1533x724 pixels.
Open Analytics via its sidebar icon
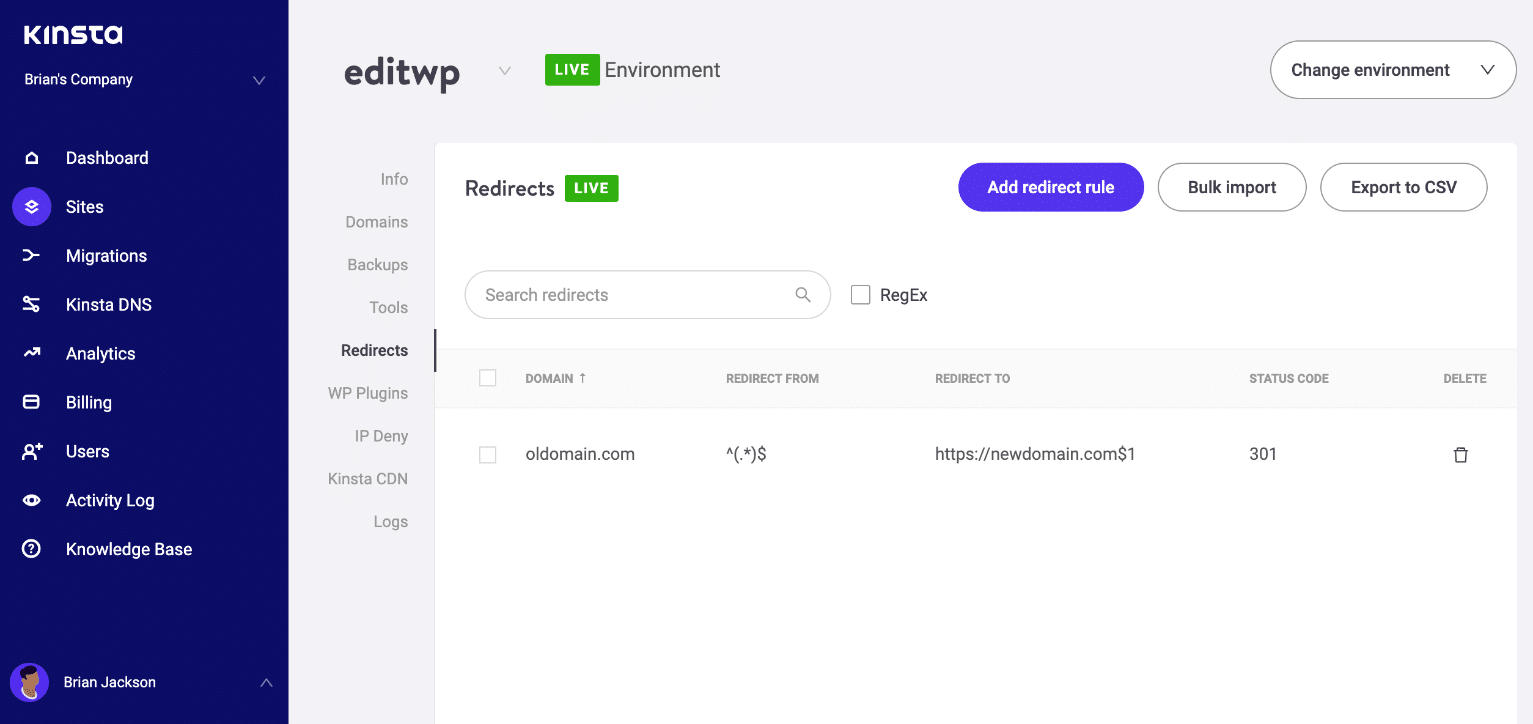point(33,353)
